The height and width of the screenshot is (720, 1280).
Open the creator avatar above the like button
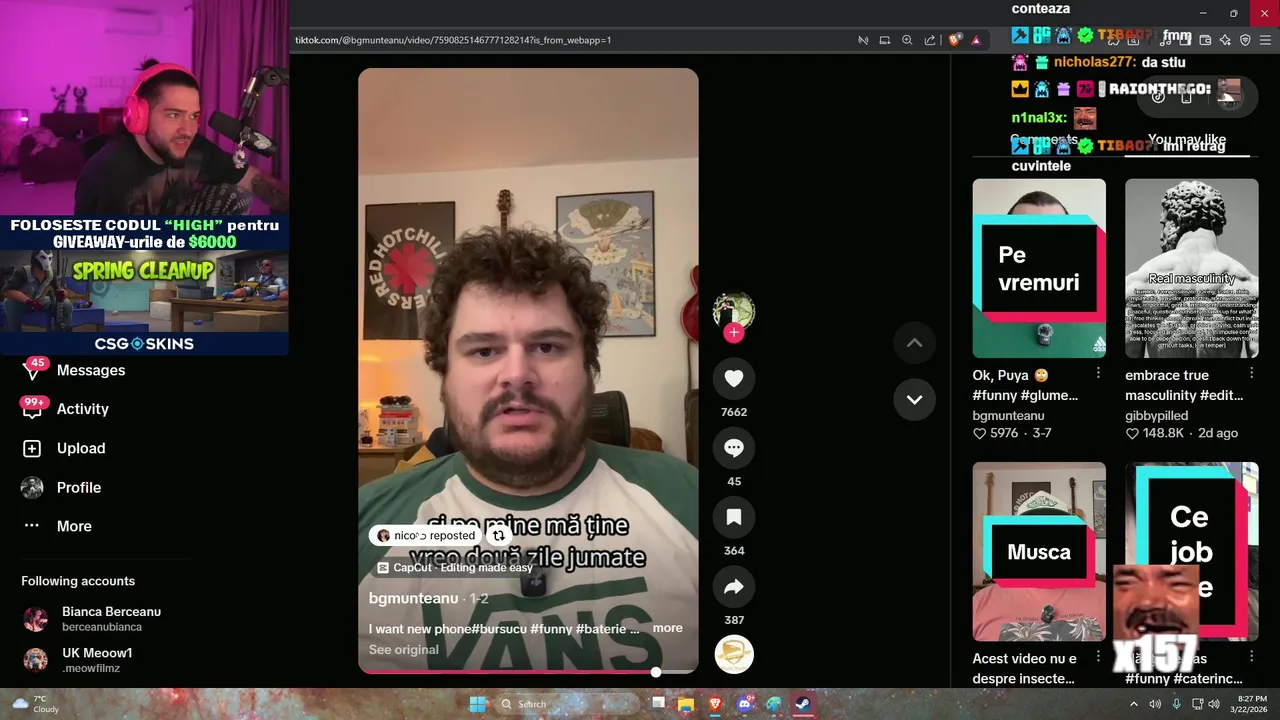click(x=733, y=311)
